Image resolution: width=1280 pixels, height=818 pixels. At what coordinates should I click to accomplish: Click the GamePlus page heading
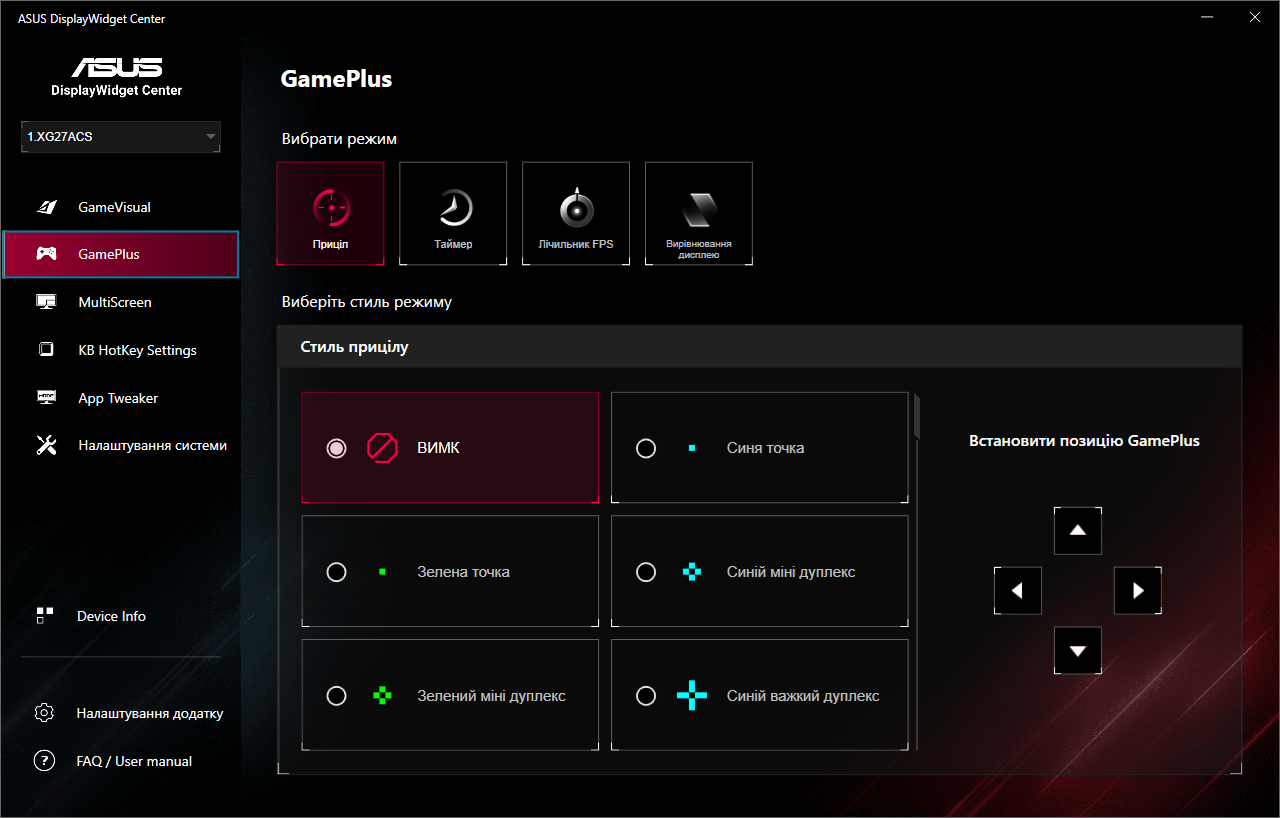pyautogui.click(x=336, y=79)
